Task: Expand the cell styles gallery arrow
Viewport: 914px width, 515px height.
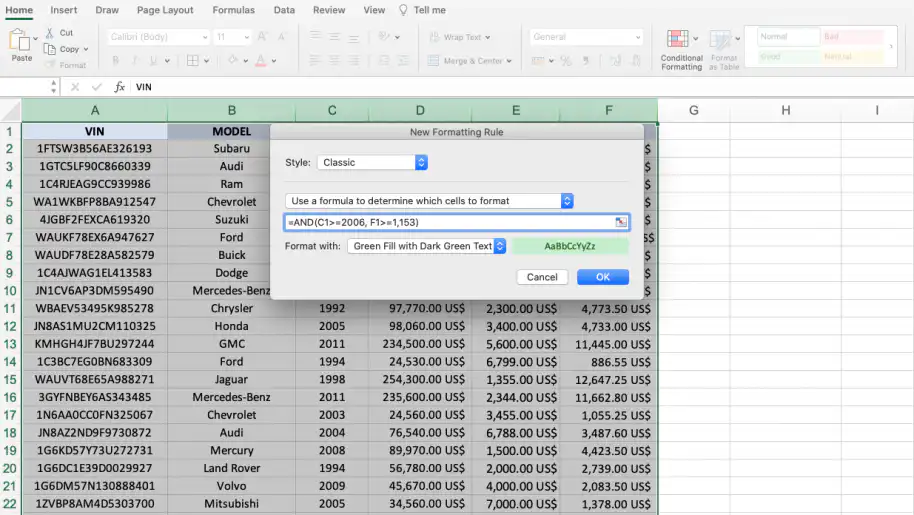Action: click(x=891, y=46)
